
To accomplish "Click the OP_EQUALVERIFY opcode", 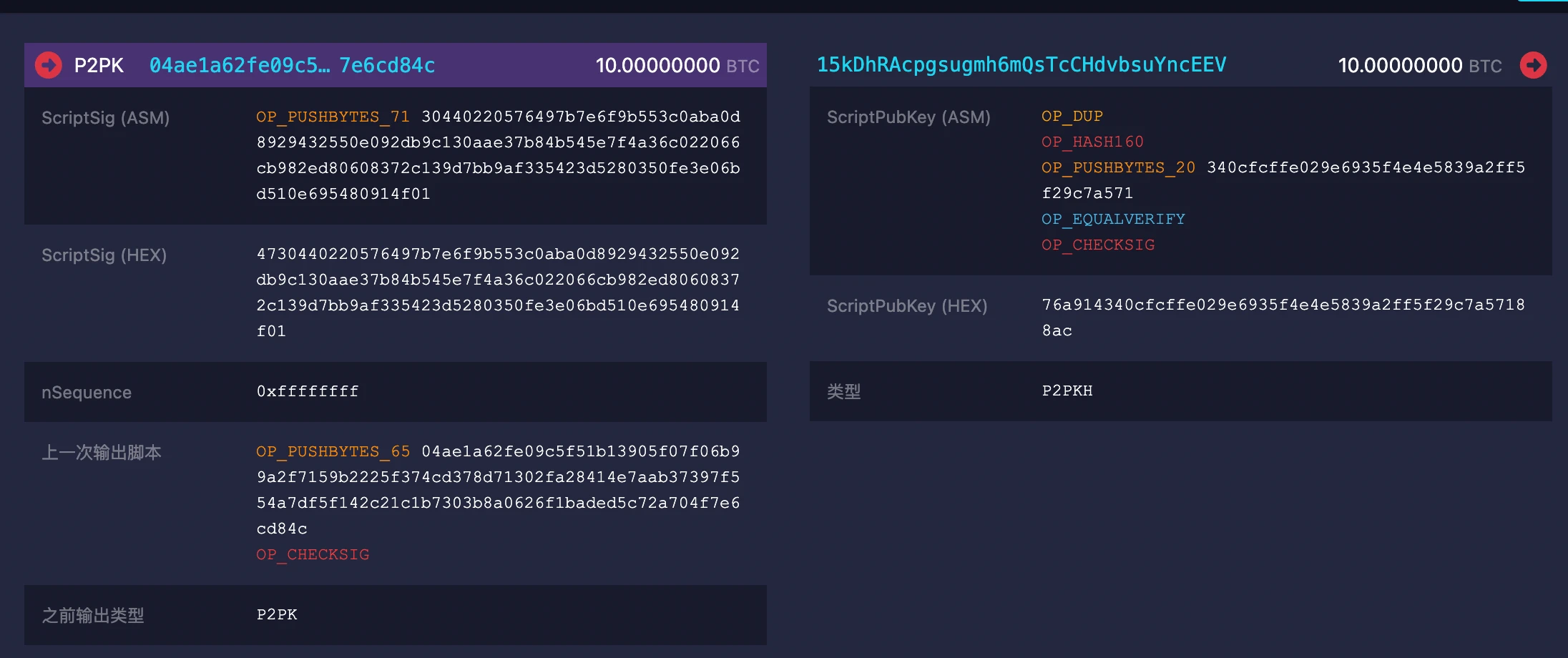I will pos(1113,219).
